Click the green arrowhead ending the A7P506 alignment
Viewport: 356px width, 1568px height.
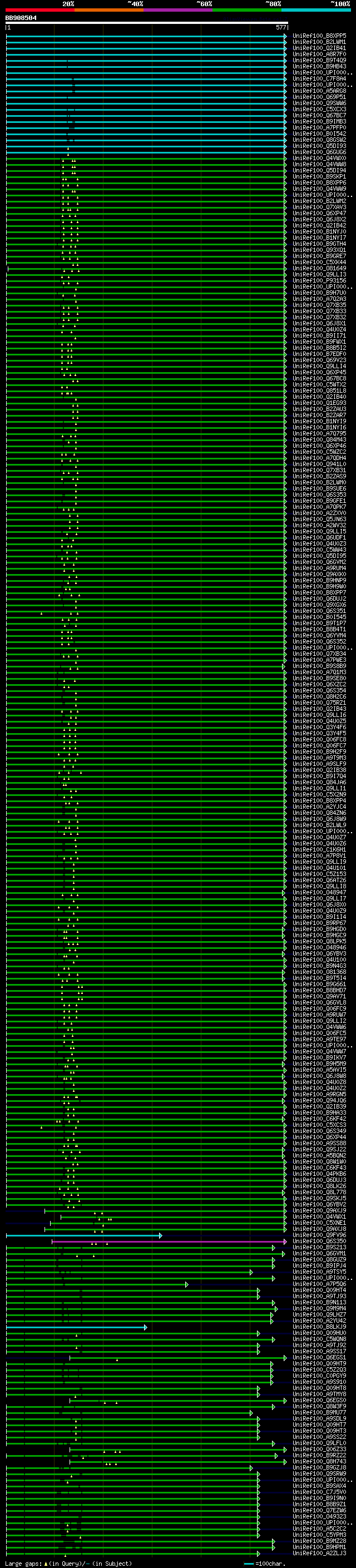187,1284
